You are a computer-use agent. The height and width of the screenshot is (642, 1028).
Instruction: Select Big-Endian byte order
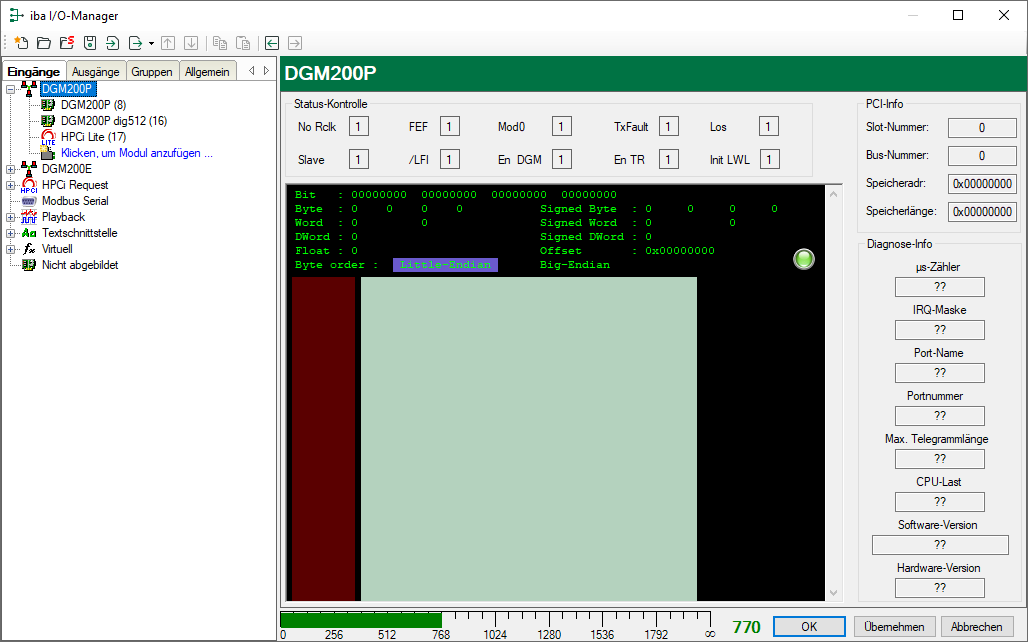(574, 265)
